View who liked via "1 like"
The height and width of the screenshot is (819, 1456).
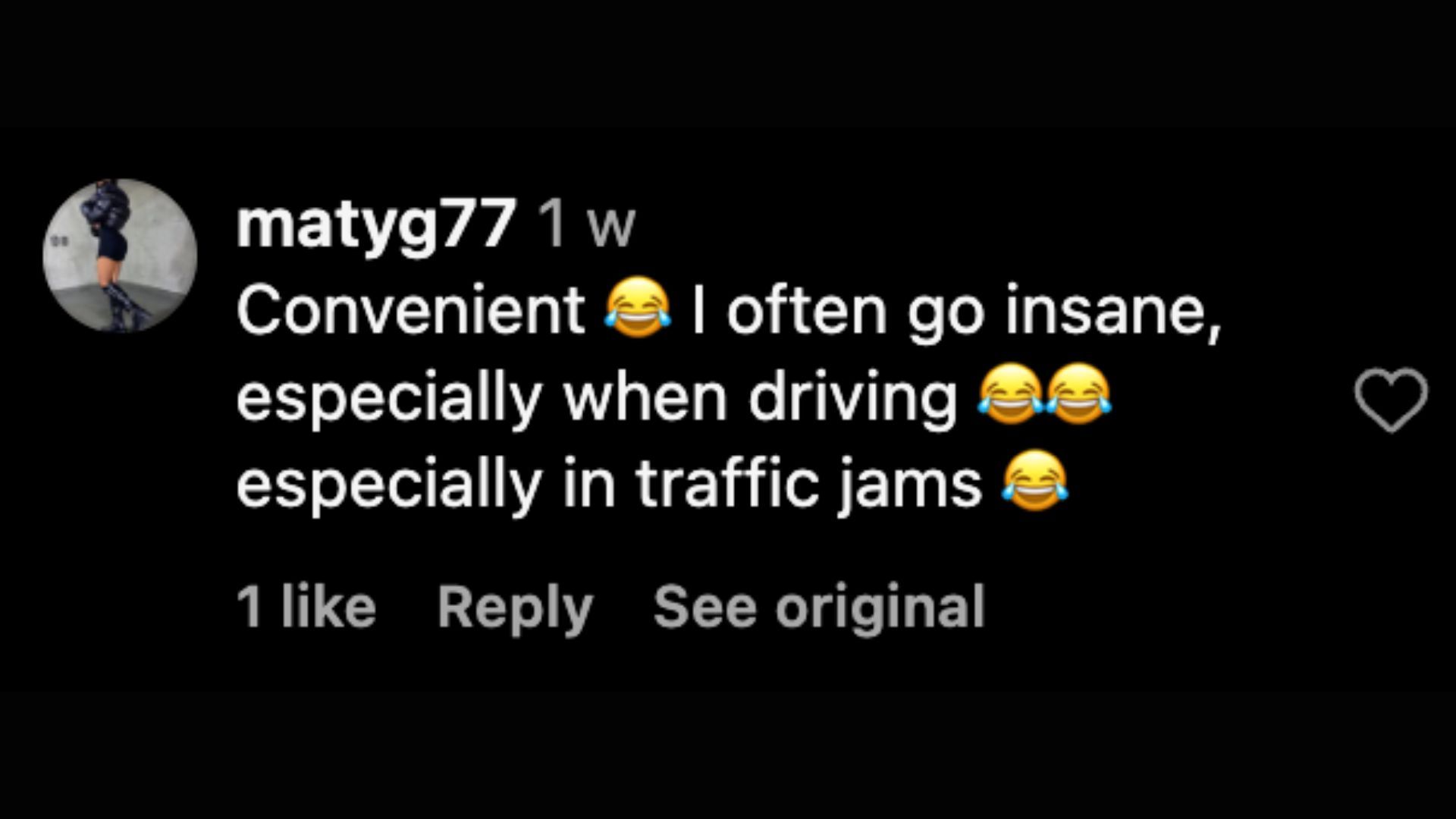point(306,607)
